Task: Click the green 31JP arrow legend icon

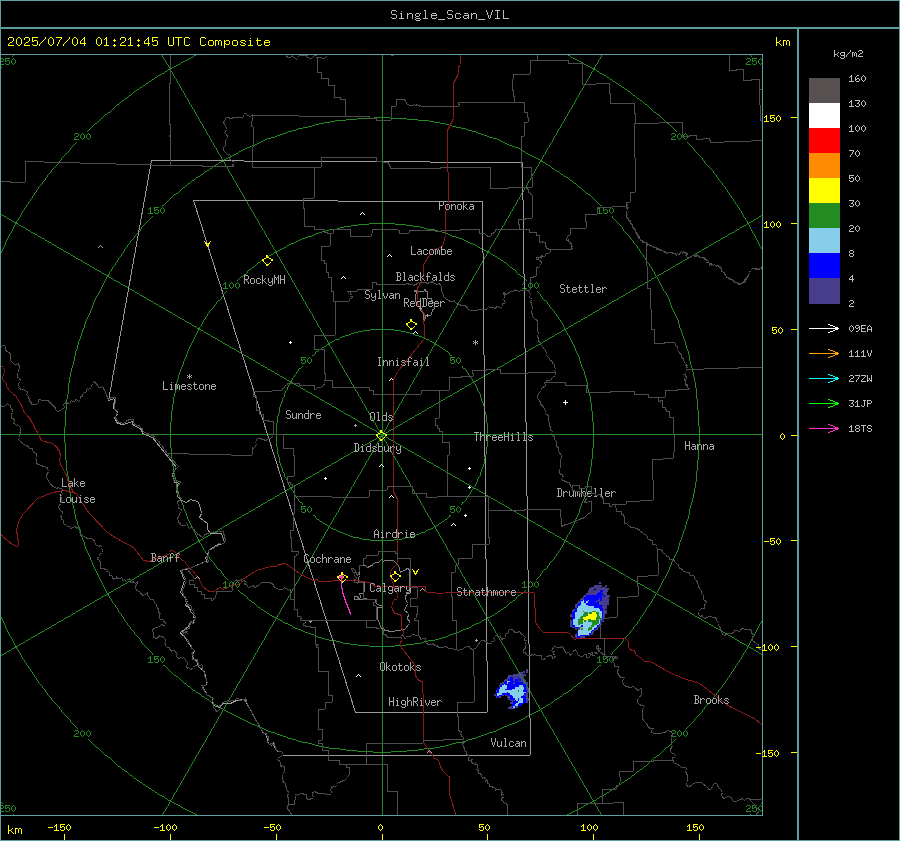Action: (x=824, y=404)
